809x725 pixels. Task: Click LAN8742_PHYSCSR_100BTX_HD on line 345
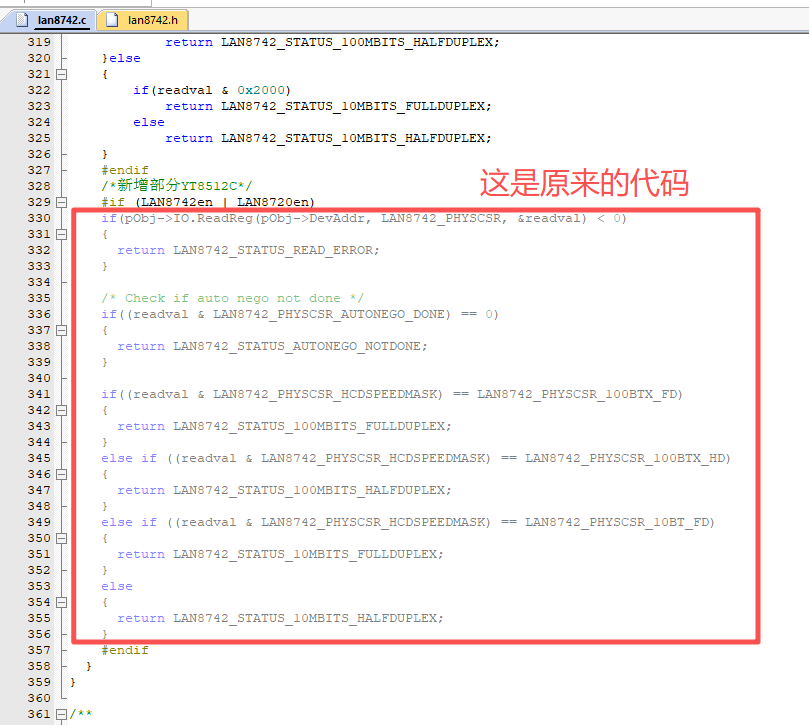[x=625, y=458]
